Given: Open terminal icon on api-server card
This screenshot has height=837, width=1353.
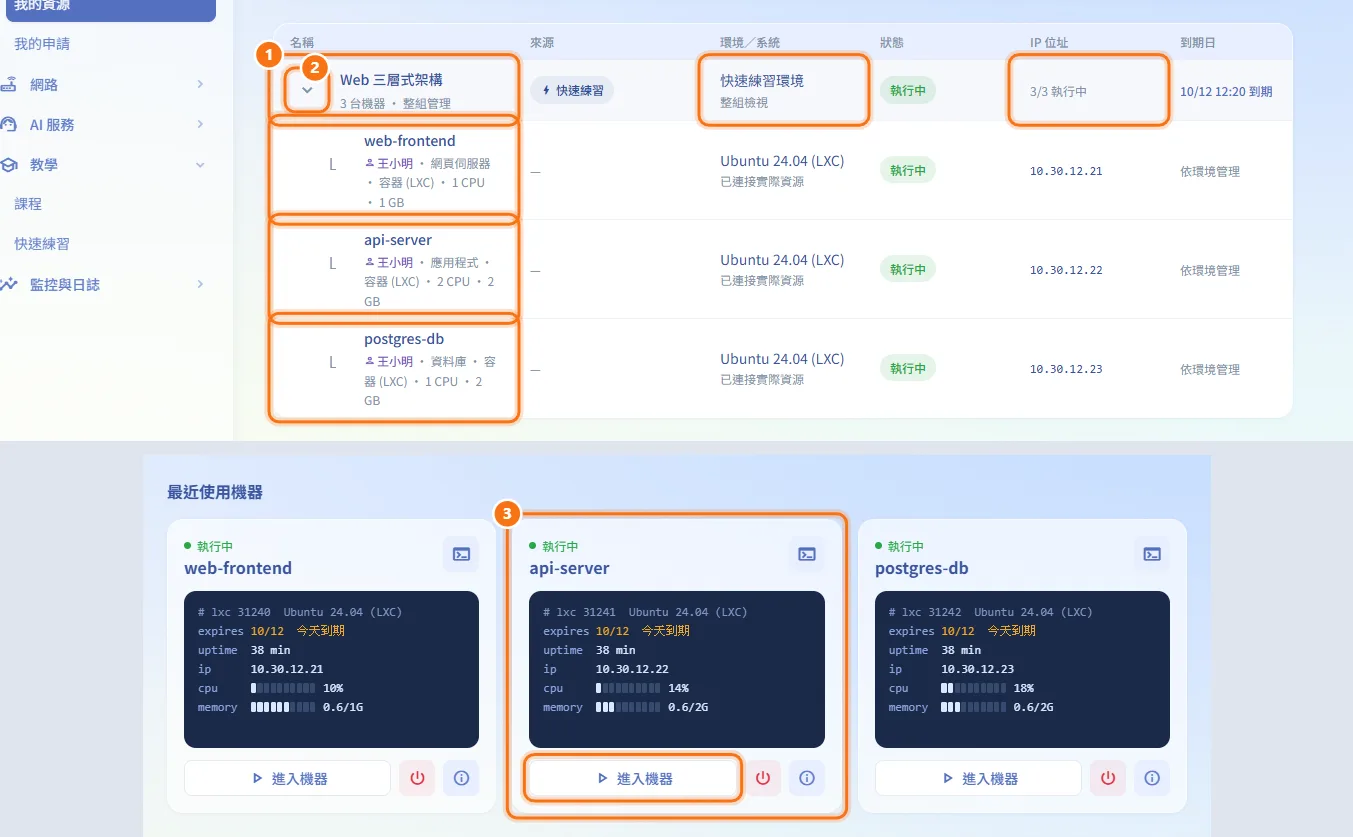Looking at the screenshot, I should [806, 554].
